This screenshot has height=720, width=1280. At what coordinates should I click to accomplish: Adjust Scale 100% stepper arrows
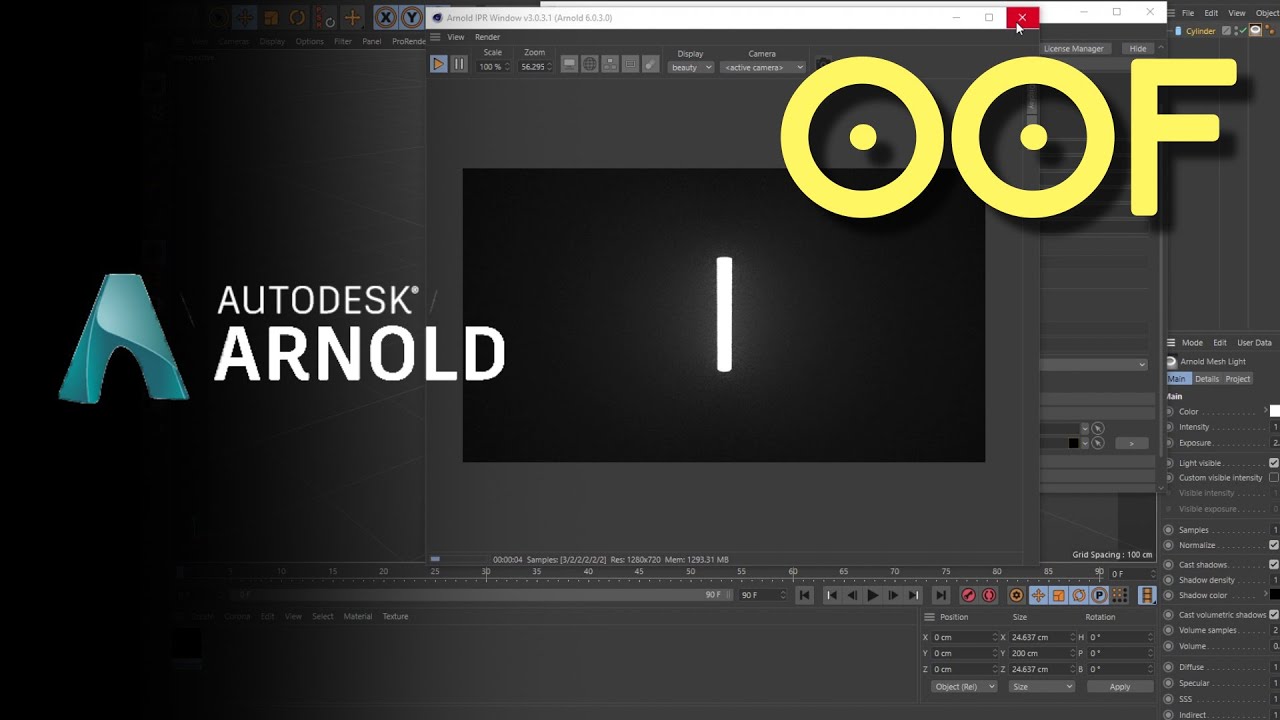point(507,67)
